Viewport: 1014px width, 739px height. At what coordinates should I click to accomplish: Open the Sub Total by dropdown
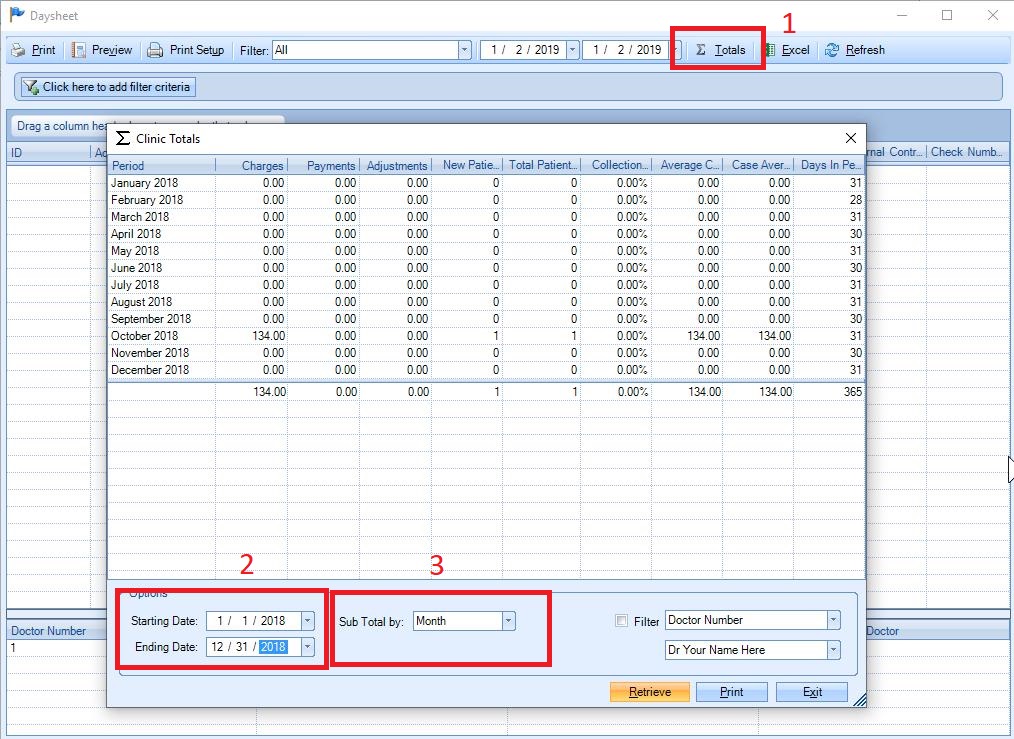coord(507,620)
